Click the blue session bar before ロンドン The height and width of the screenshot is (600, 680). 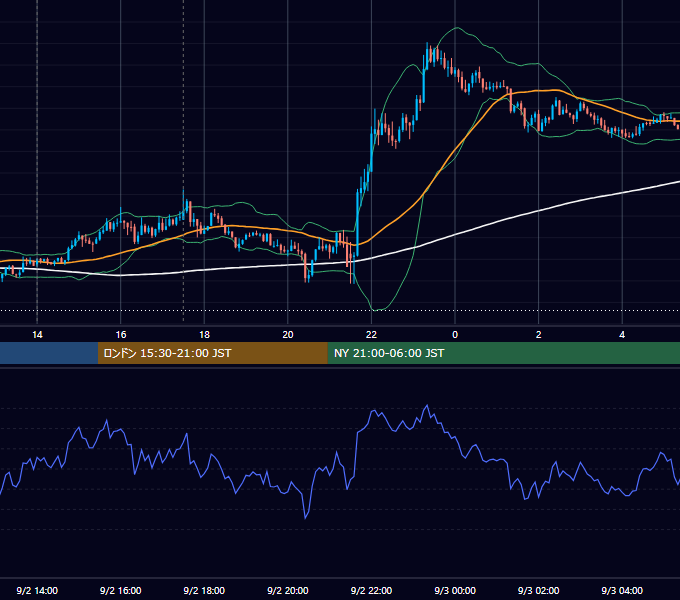click(49, 353)
